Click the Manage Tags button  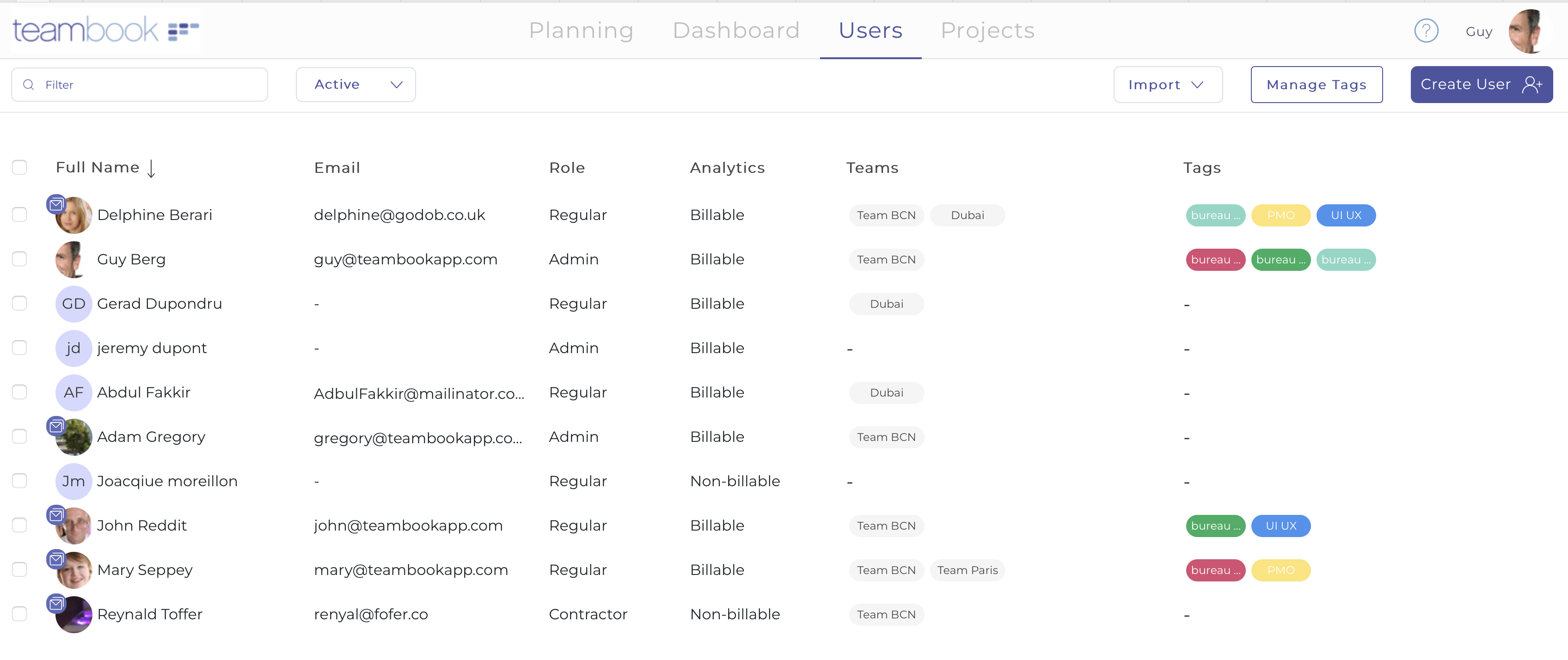coord(1317,84)
